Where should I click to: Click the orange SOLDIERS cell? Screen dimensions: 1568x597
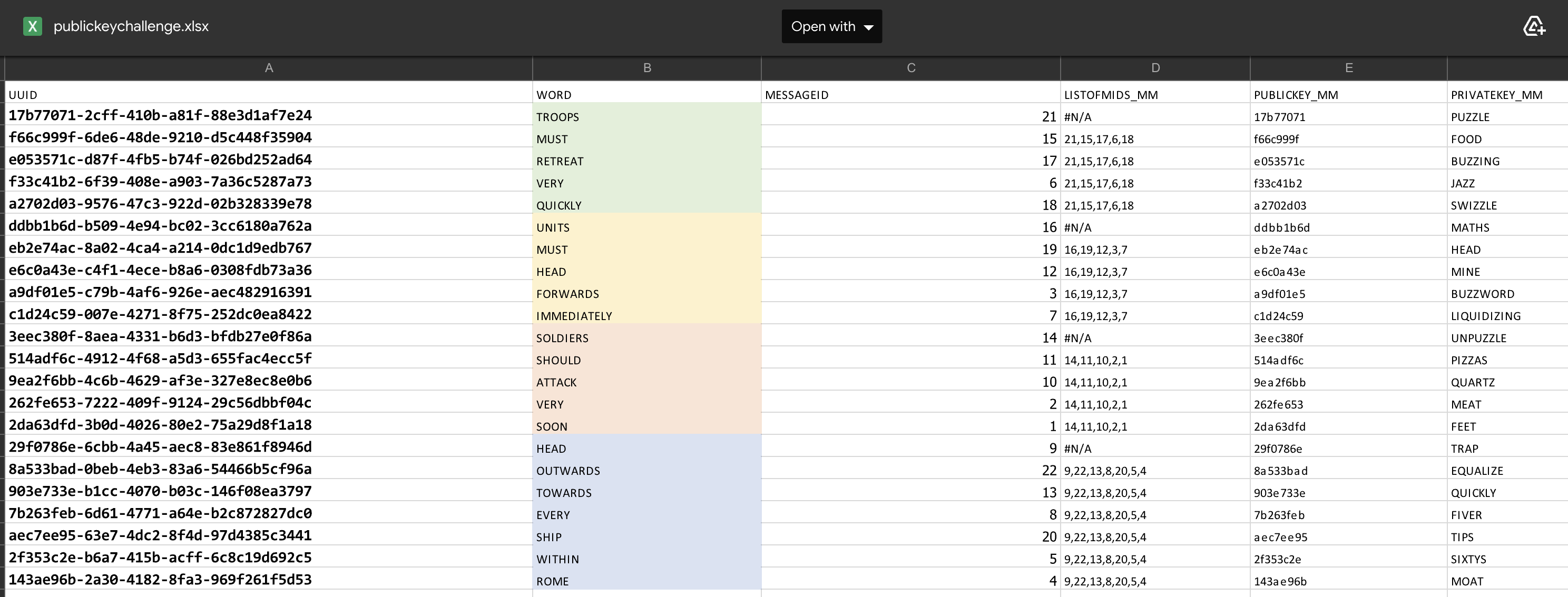pos(646,338)
